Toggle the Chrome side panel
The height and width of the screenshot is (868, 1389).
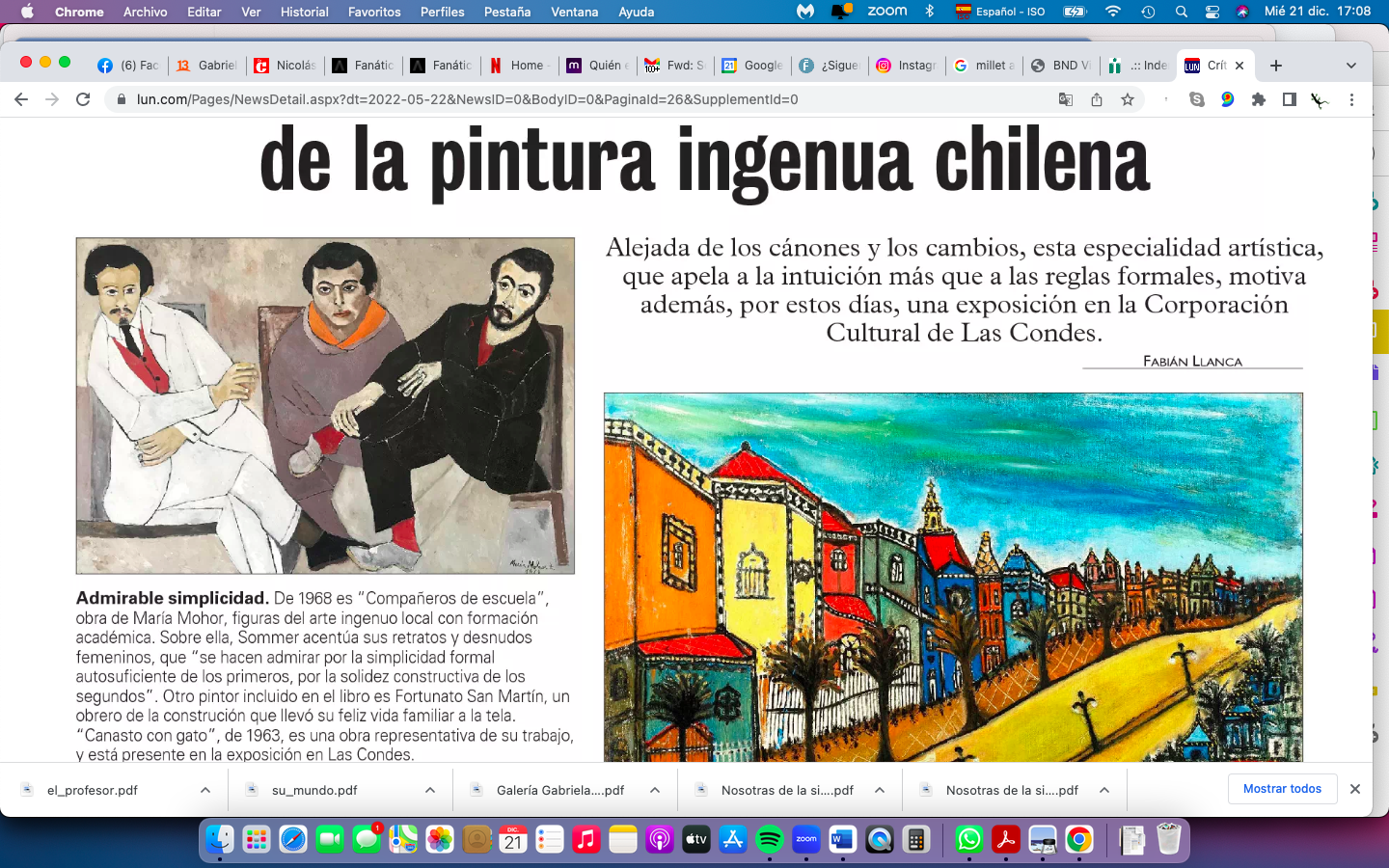[1290, 99]
